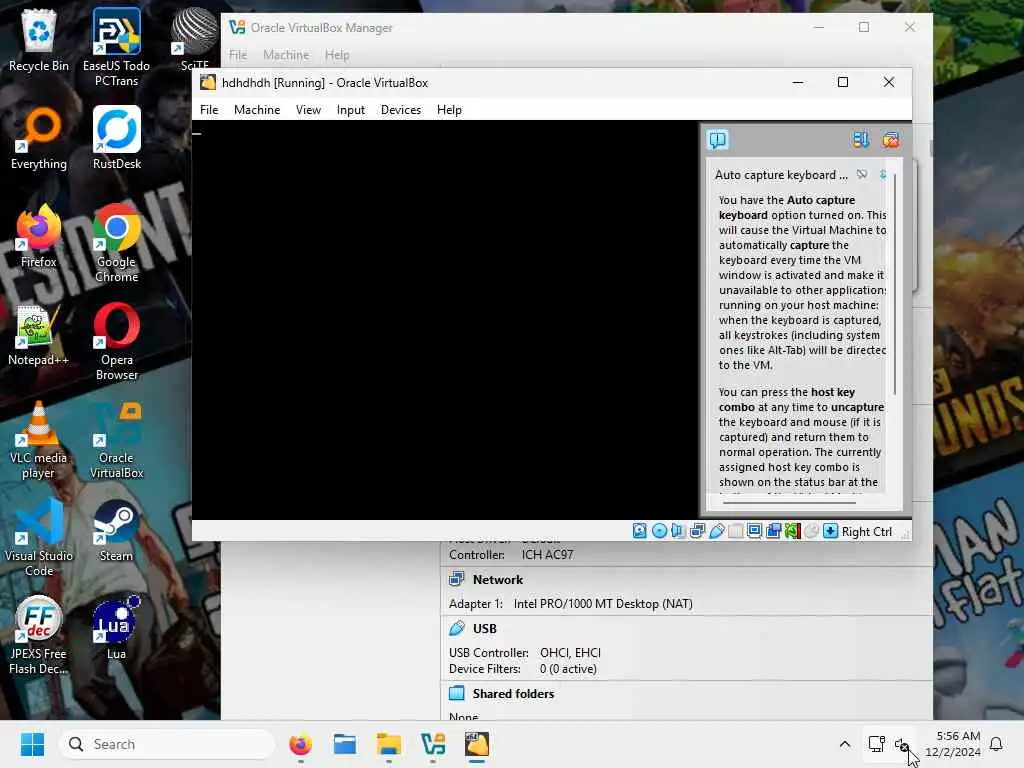Click the notification order toggle icon

pos(861,140)
